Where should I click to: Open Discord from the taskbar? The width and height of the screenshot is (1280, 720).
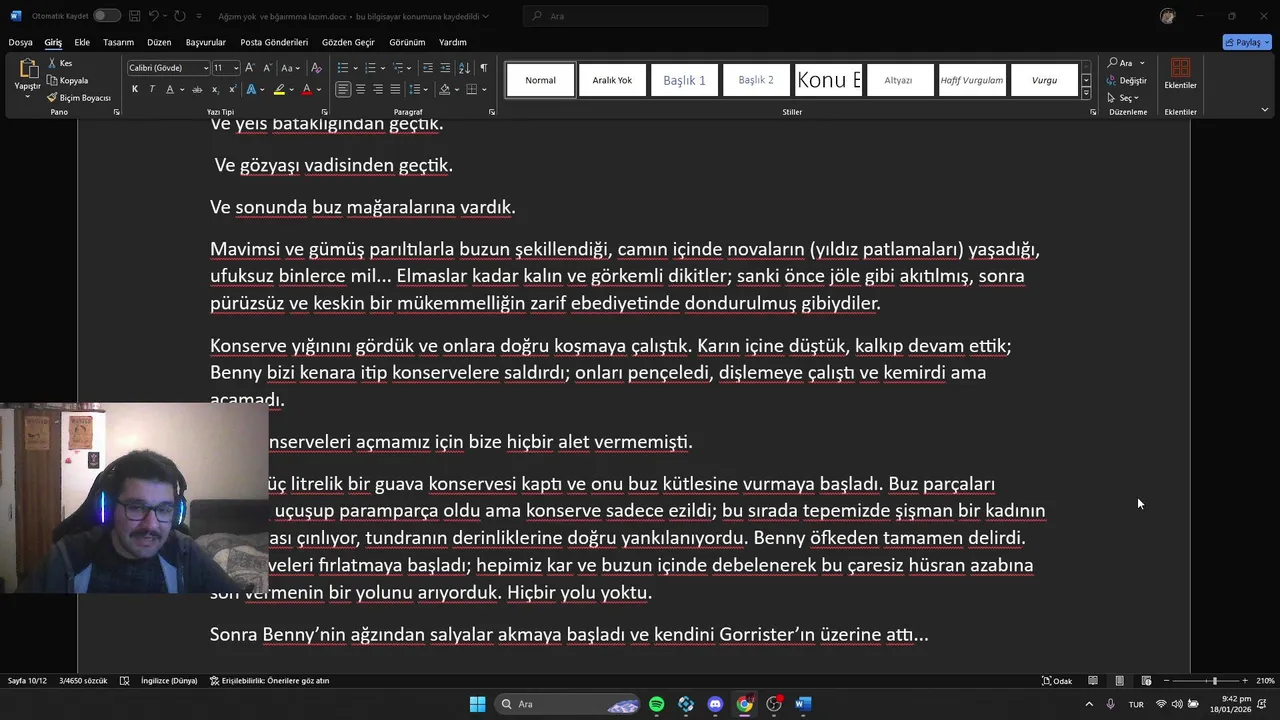(715, 704)
